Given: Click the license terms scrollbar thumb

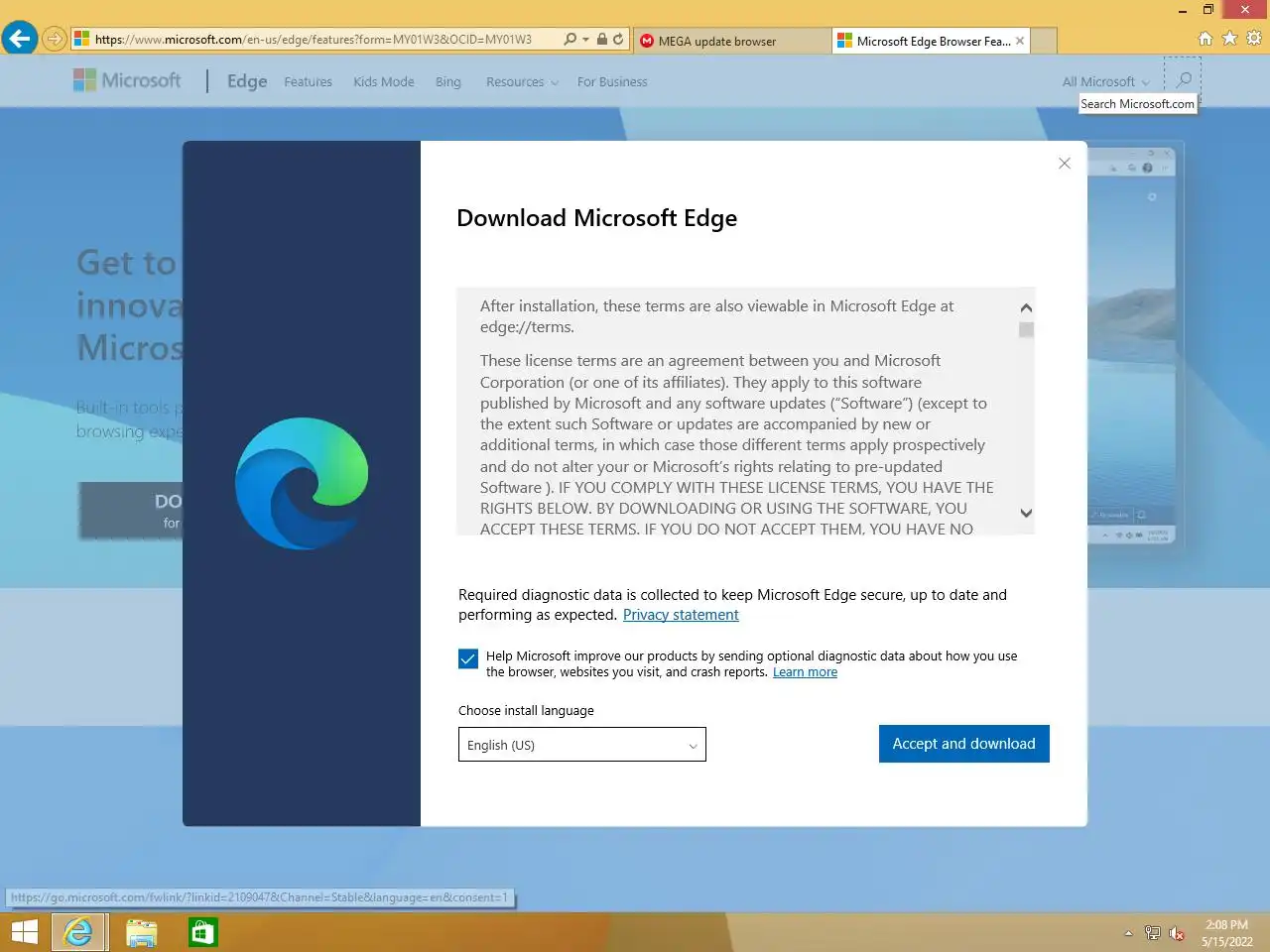Looking at the screenshot, I should pyautogui.click(x=1026, y=329).
